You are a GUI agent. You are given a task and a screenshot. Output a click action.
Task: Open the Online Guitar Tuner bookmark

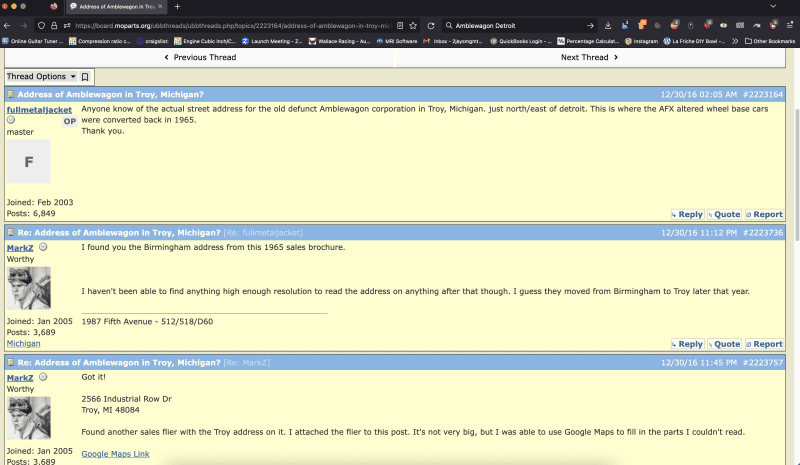[x=33, y=41]
